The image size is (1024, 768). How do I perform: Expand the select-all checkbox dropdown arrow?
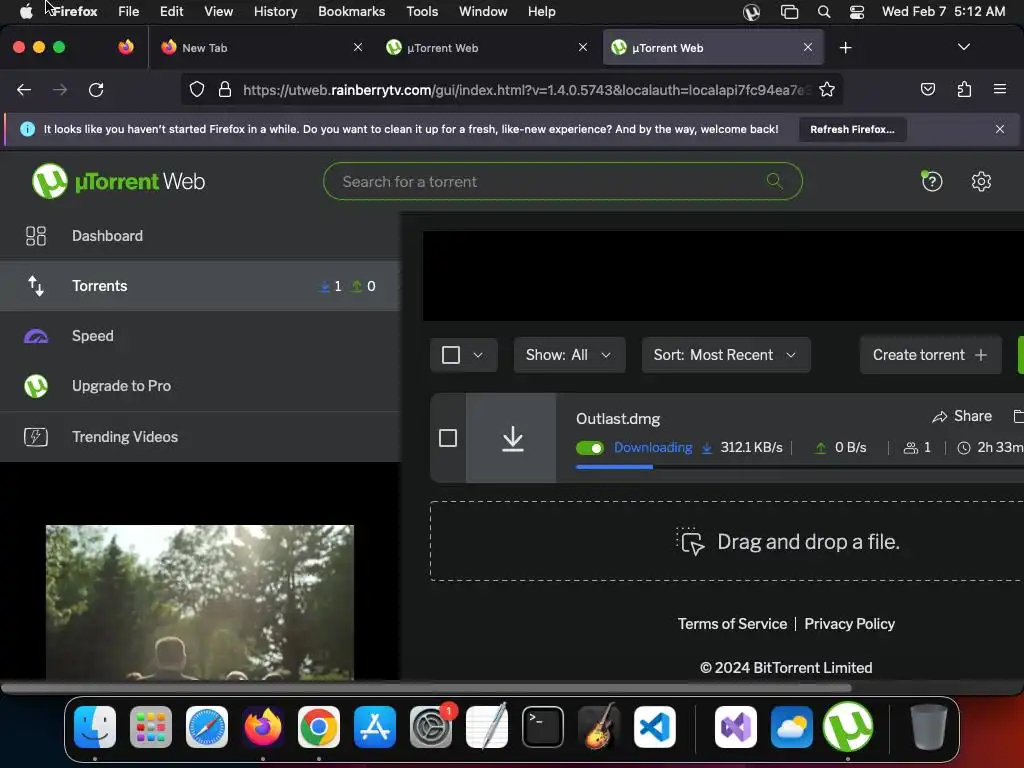point(478,355)
